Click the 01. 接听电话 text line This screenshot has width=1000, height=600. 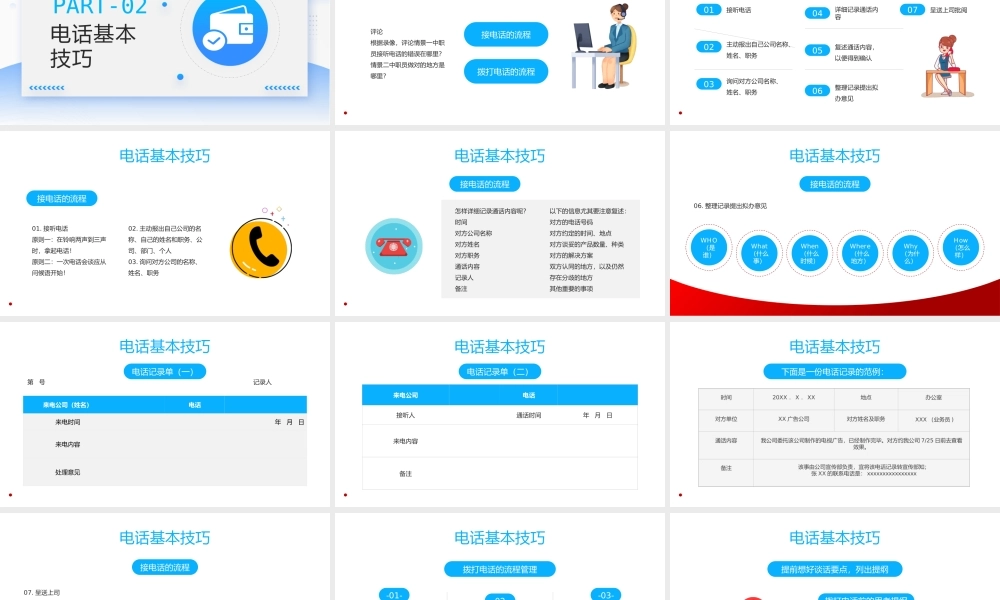50,228
